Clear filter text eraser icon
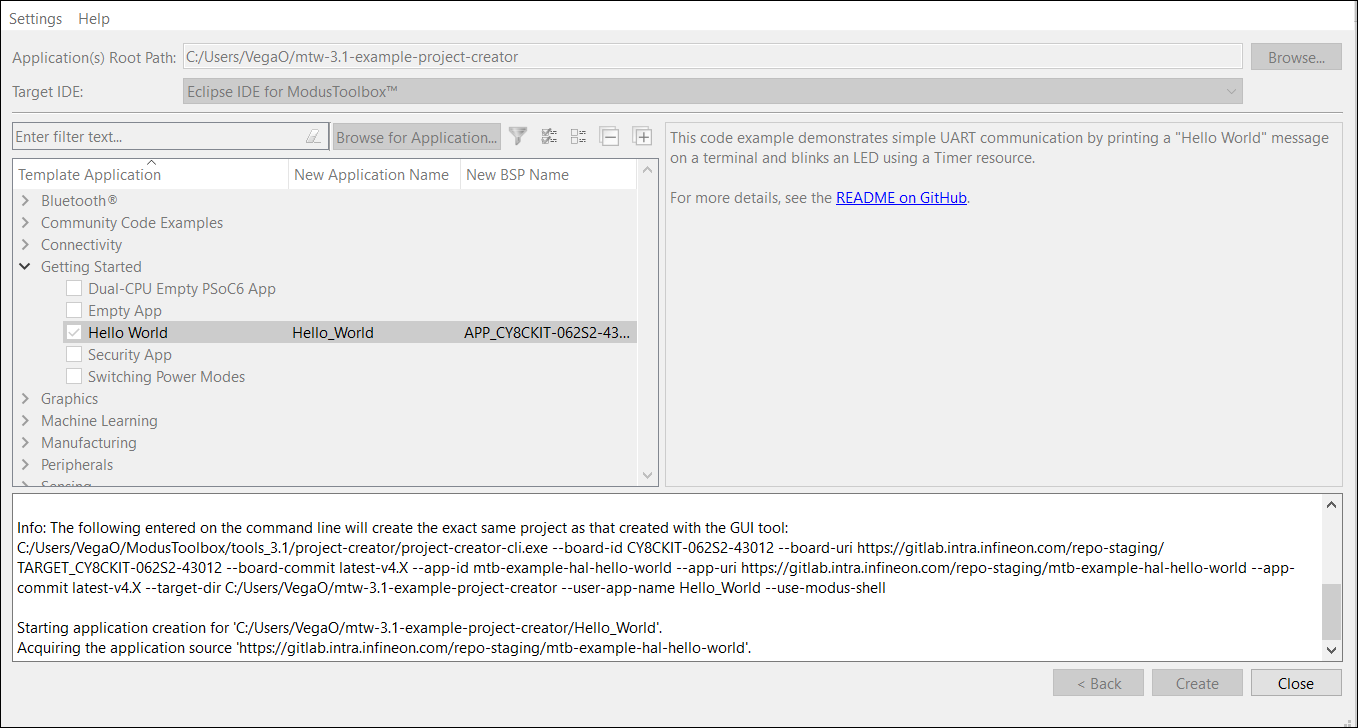The height and width of the screenshot is (728, 1358). click(313, 136)
